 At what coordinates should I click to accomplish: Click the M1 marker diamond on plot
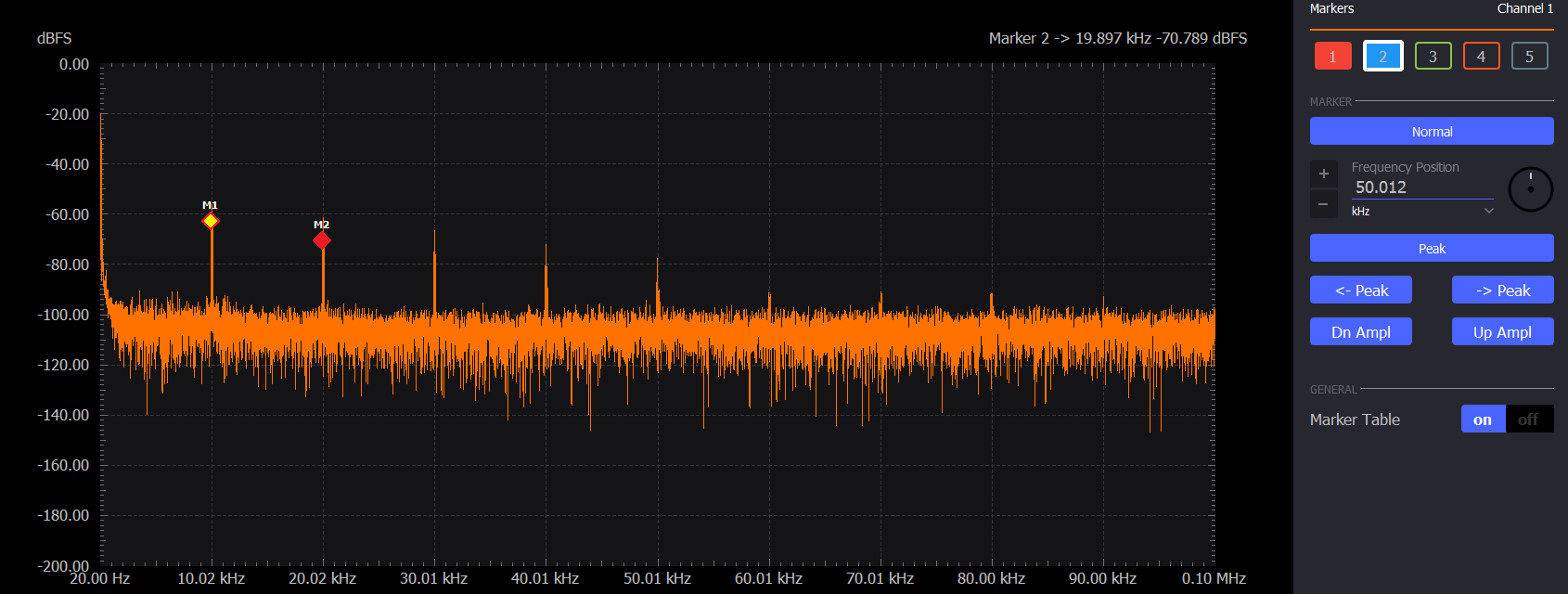coord(211,221)
